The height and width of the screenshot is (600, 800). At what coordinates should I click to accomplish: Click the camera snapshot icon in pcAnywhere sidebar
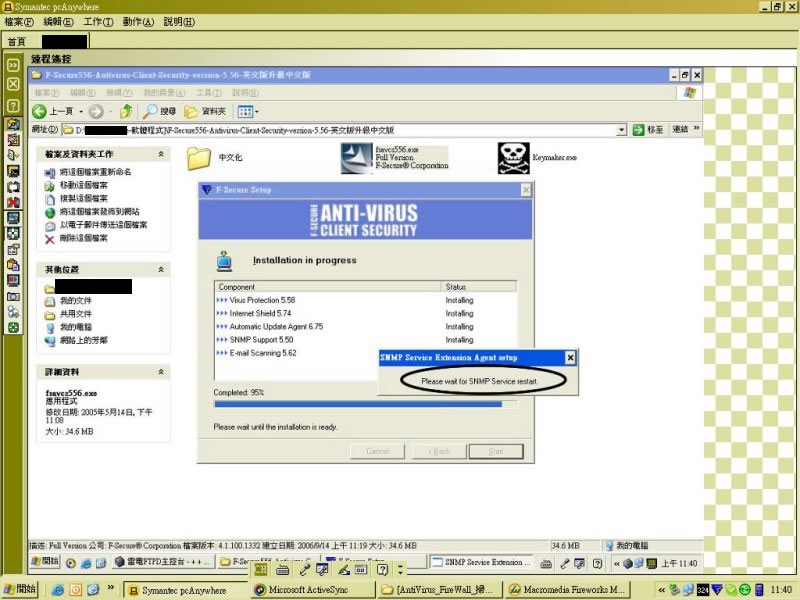pos(13,296)
